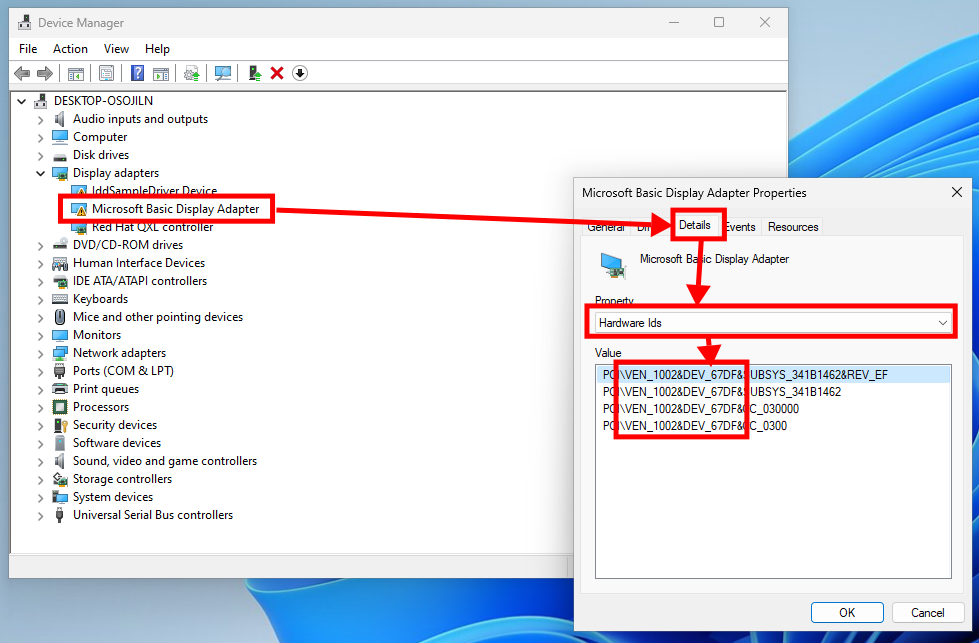This screenshot has height=643, width=979.
Task: Switch to the General tab
Action: (606, 227)
